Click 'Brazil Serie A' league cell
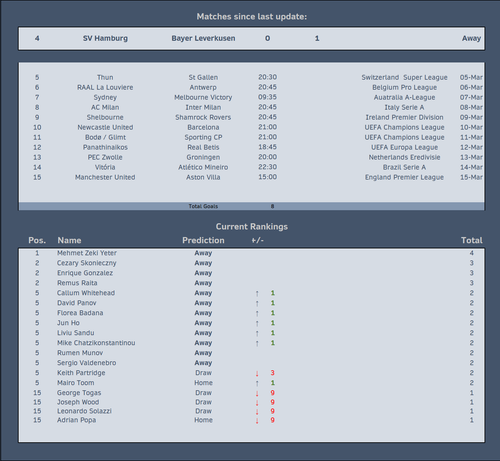 pyautogui.click(x=404, y=167)
